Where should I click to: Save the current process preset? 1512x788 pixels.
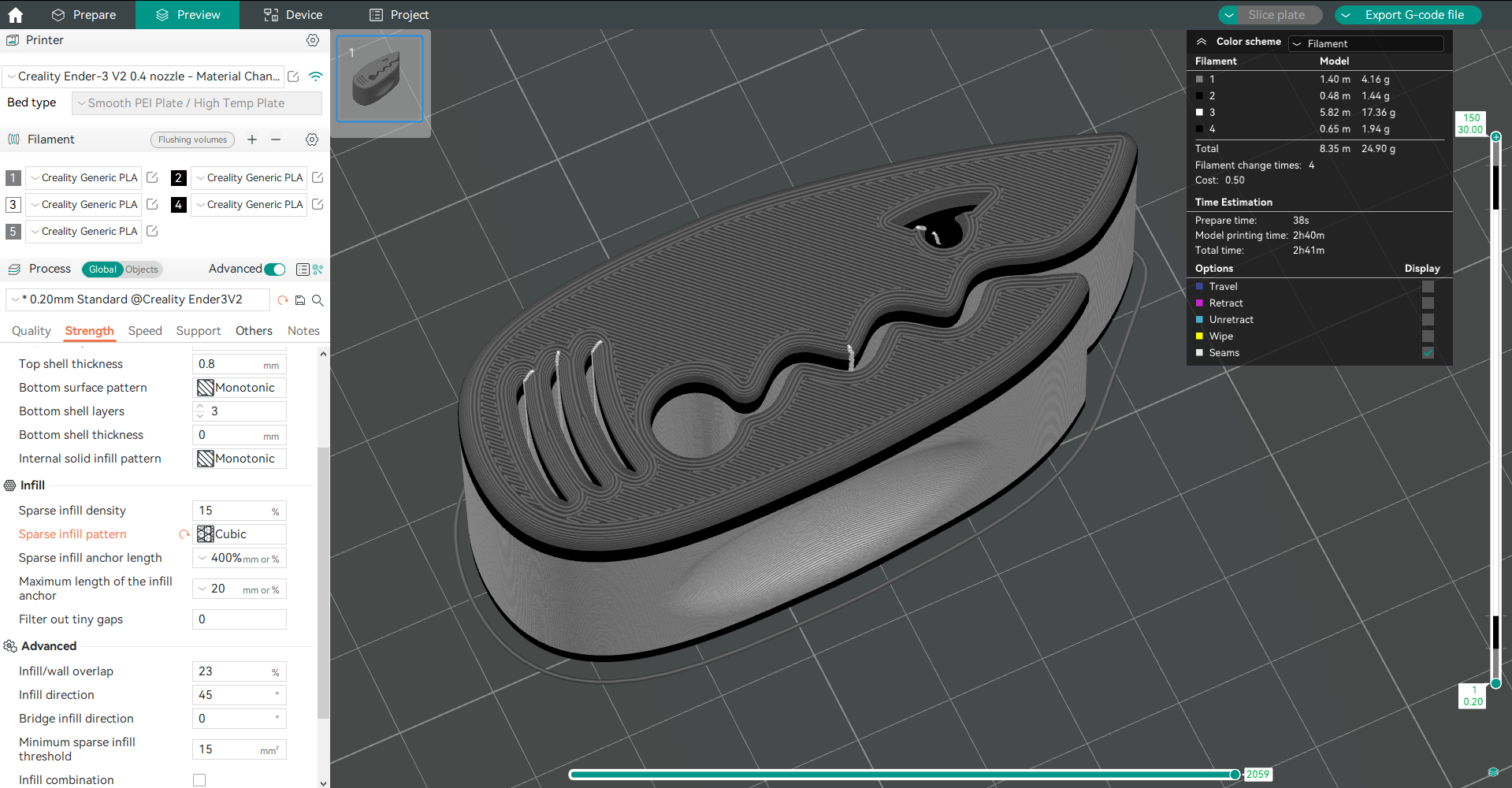coord(299,300)
